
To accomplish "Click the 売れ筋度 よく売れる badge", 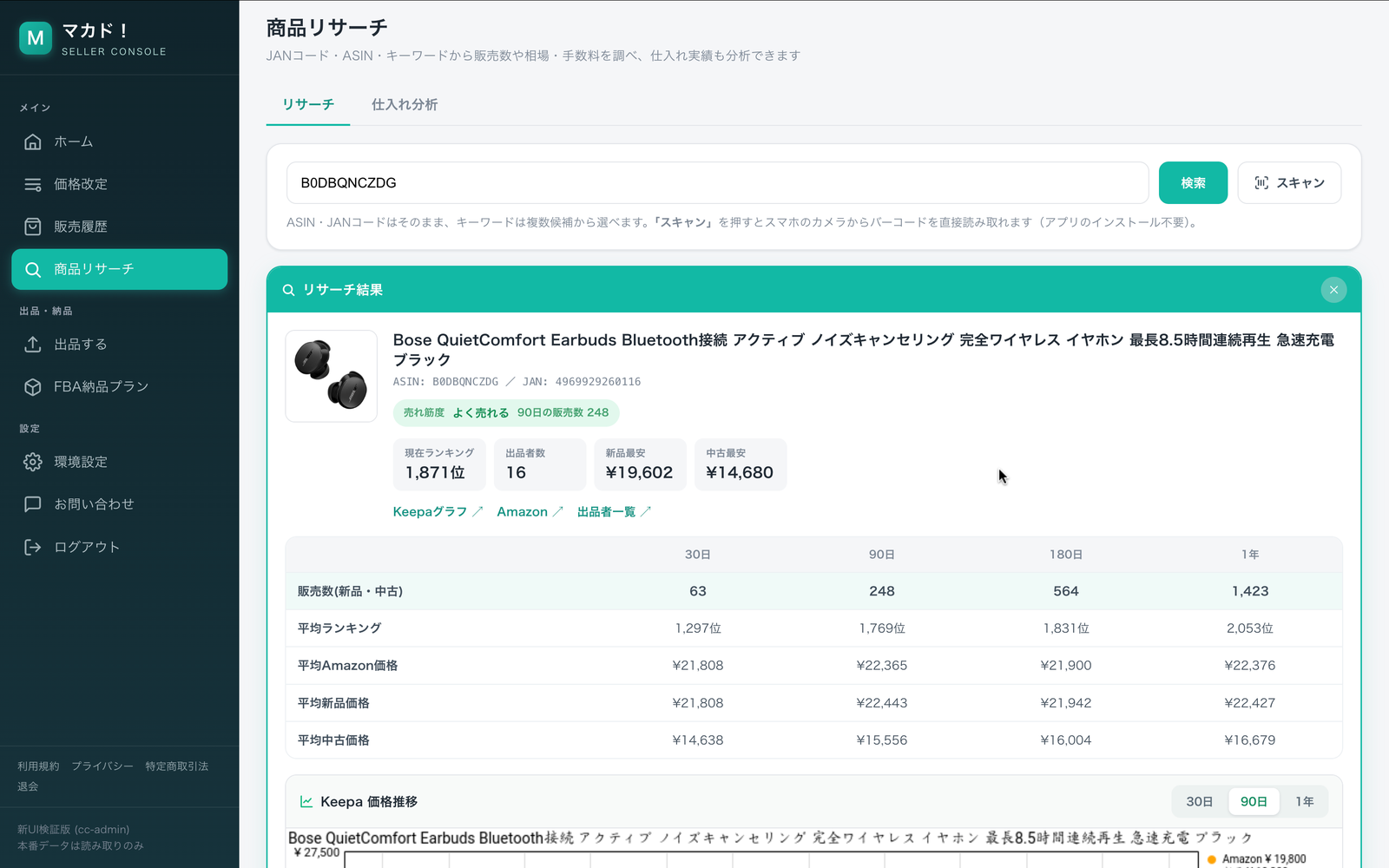I will pos(506,413).
